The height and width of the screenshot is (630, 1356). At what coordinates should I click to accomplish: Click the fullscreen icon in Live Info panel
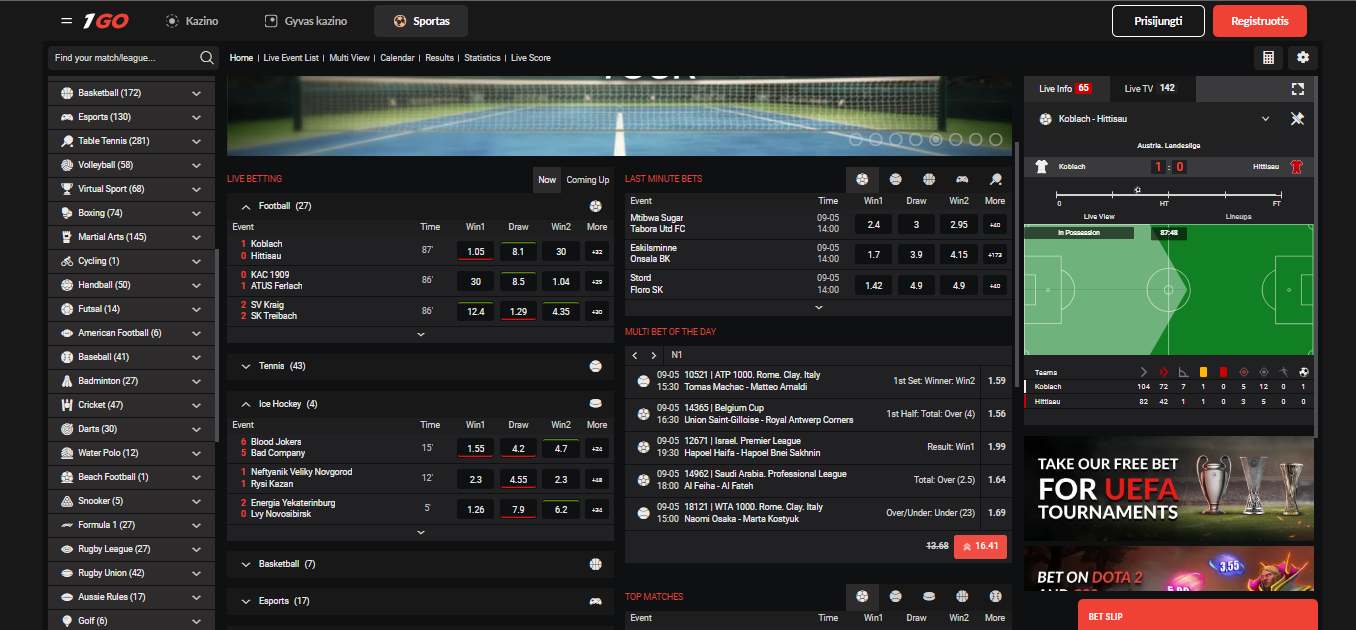point(1297,89)
